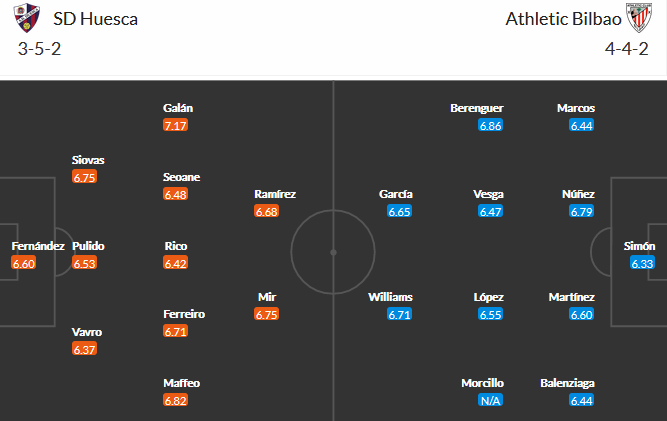The image size is (667, 421).
Task: Open player Ramírez on the pitch
Action: [x=275, y=194]
